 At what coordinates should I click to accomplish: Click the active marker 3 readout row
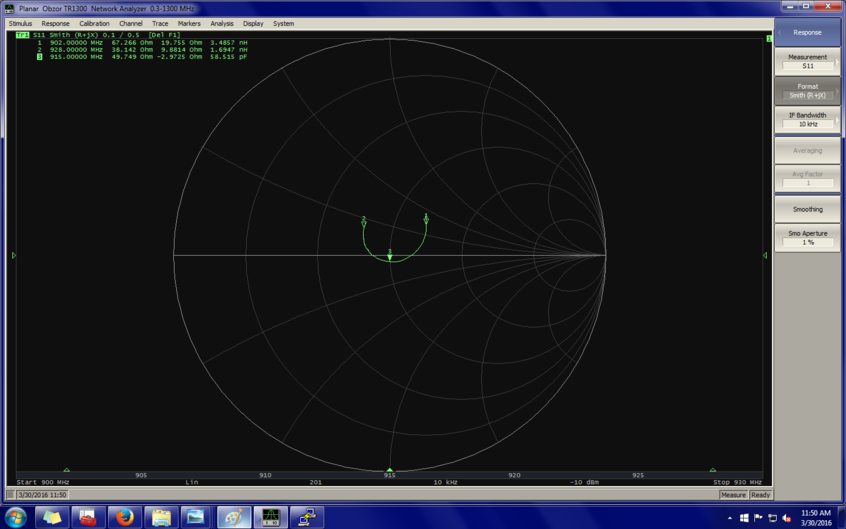click(x=140, y=57)
